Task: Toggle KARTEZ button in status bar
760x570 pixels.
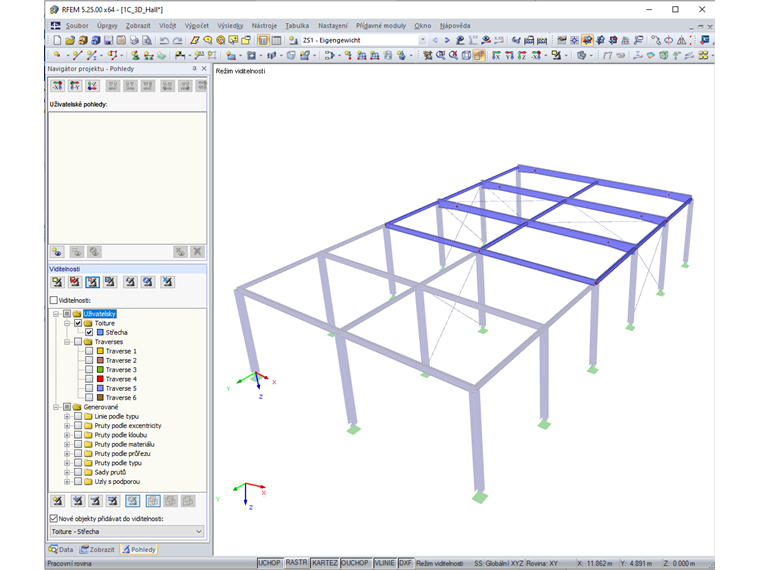Action: pyautogui.click(x=325, y=563)
